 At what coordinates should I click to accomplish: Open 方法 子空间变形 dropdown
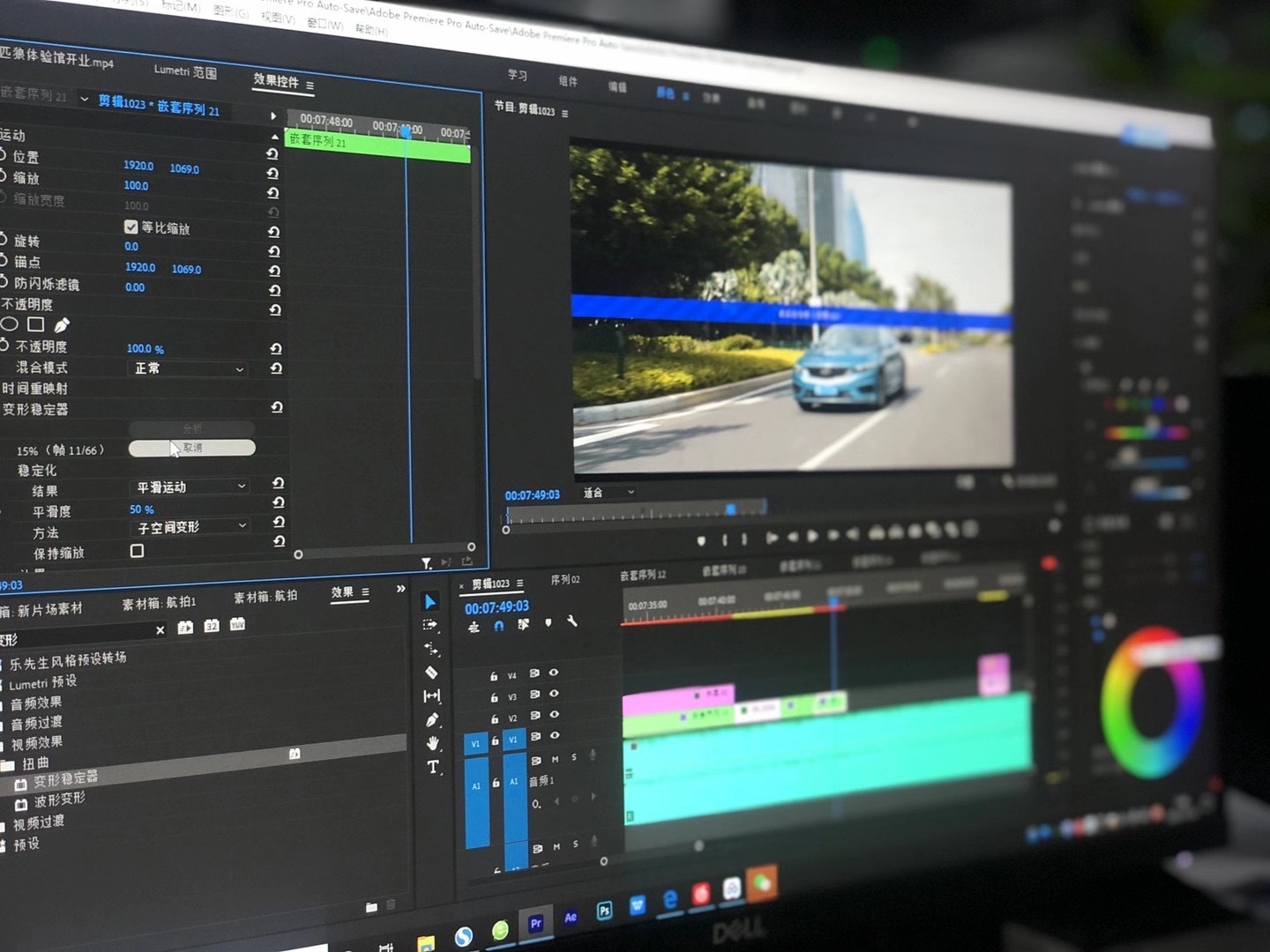(190, 527)
